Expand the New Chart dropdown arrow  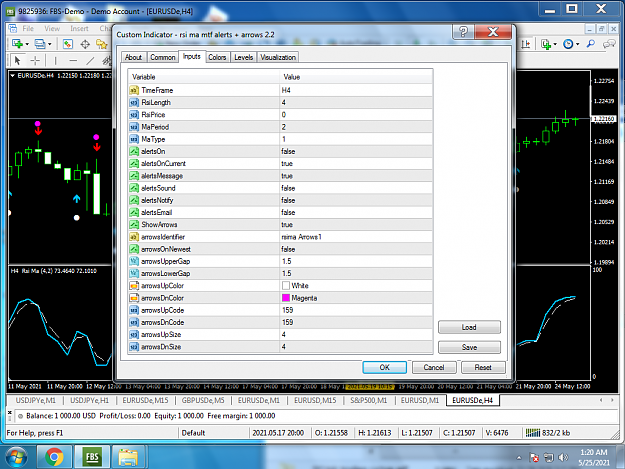27,44
